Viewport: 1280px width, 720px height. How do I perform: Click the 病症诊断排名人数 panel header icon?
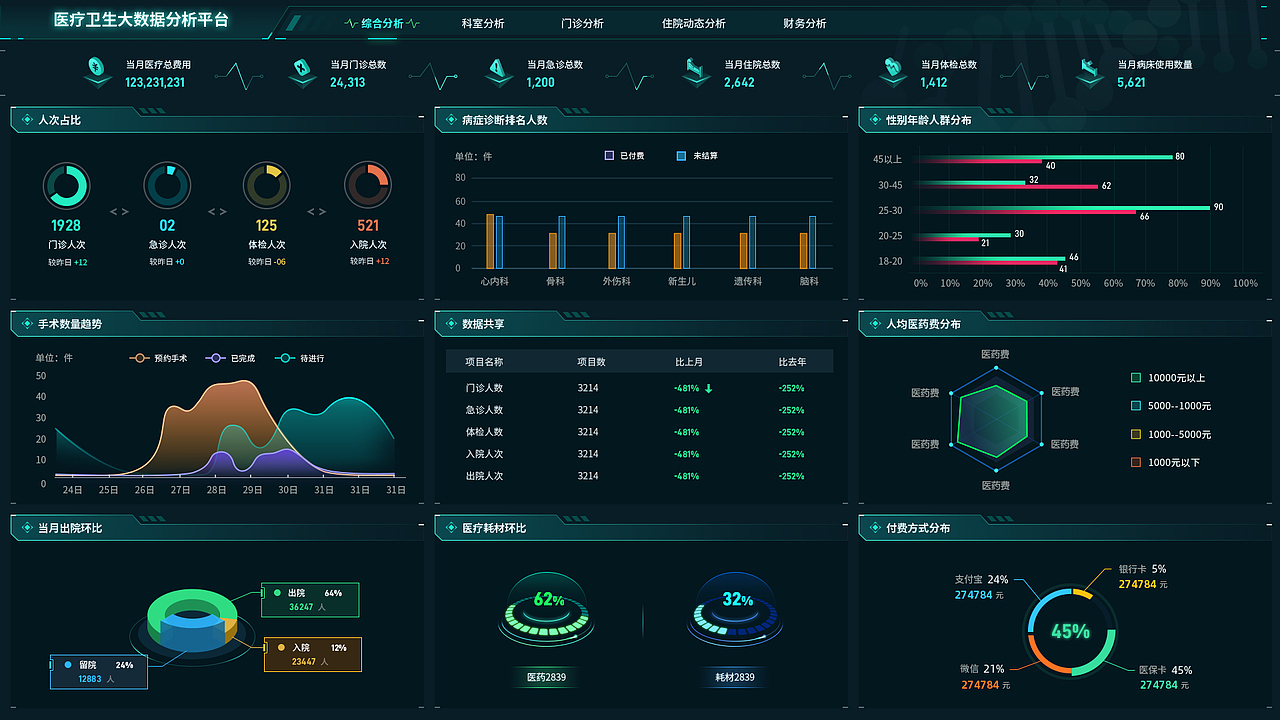[x=450, y=120]
